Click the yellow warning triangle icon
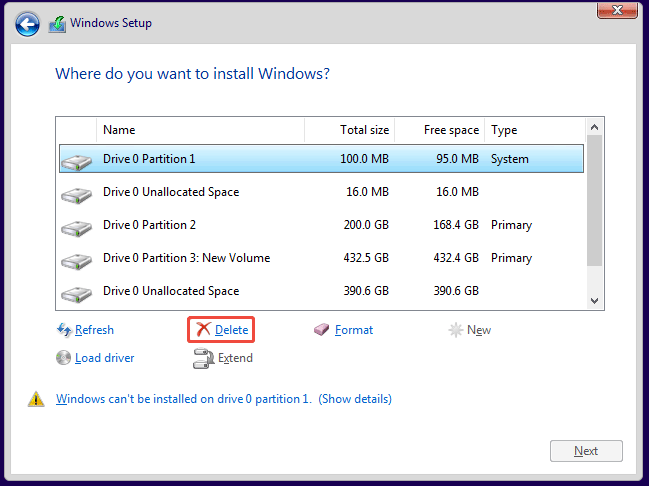This screenshot has width=649, height=486. 36,399
